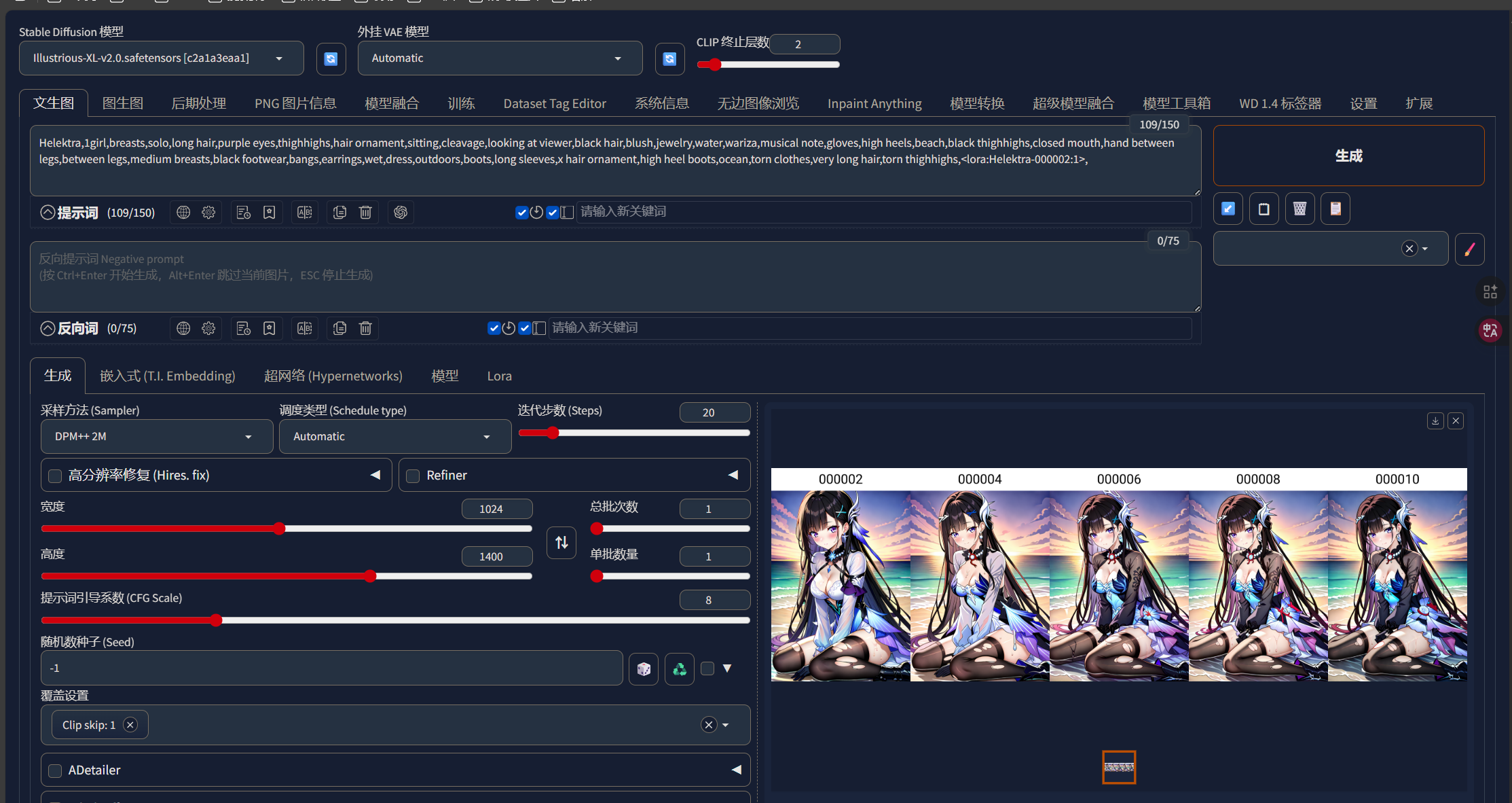Open the Dataset Tag Editor tab

[x=555, y=103]
